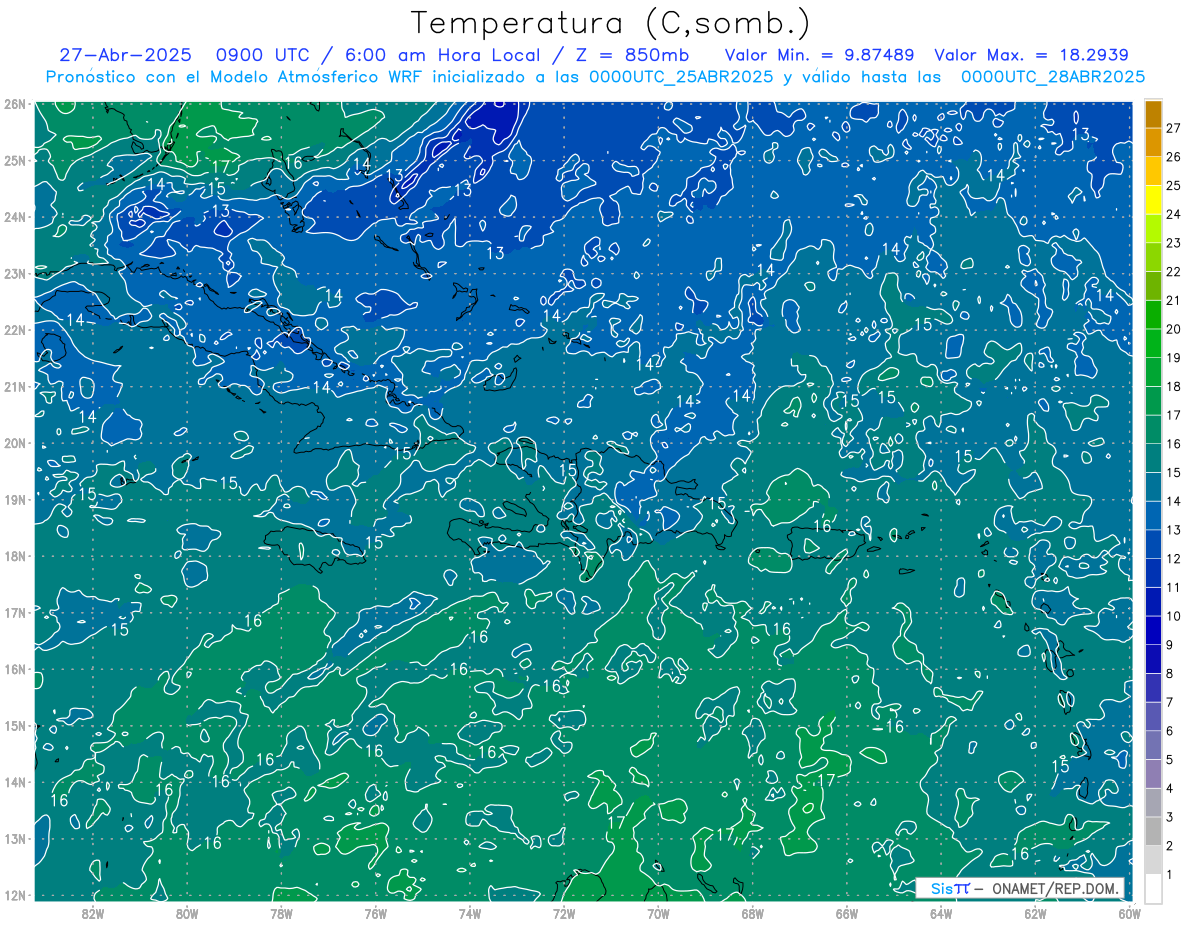This screenshot has width=1200, height=927.
Task: Click the colorbar legend label "3"
Action: (1170, 817)
